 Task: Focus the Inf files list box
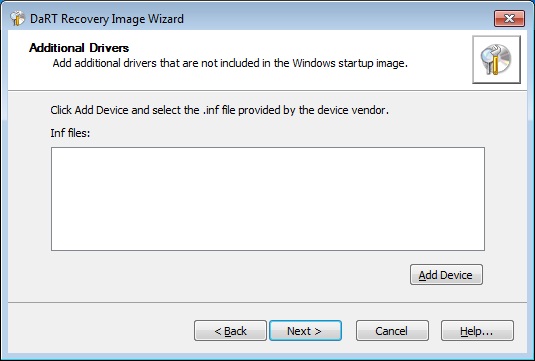pos(268,199)
